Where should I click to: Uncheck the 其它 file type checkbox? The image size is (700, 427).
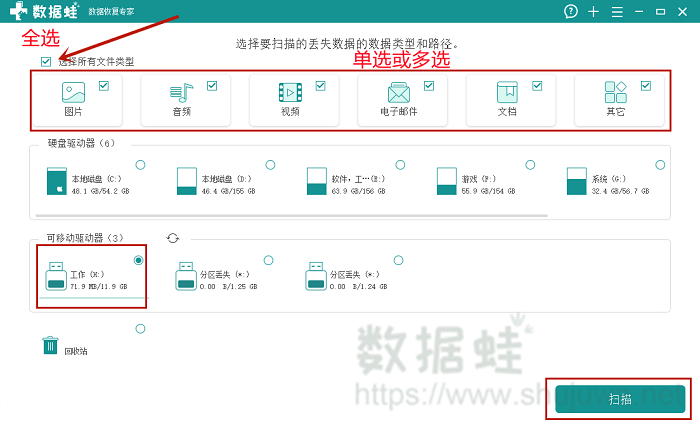click(646, 86)
